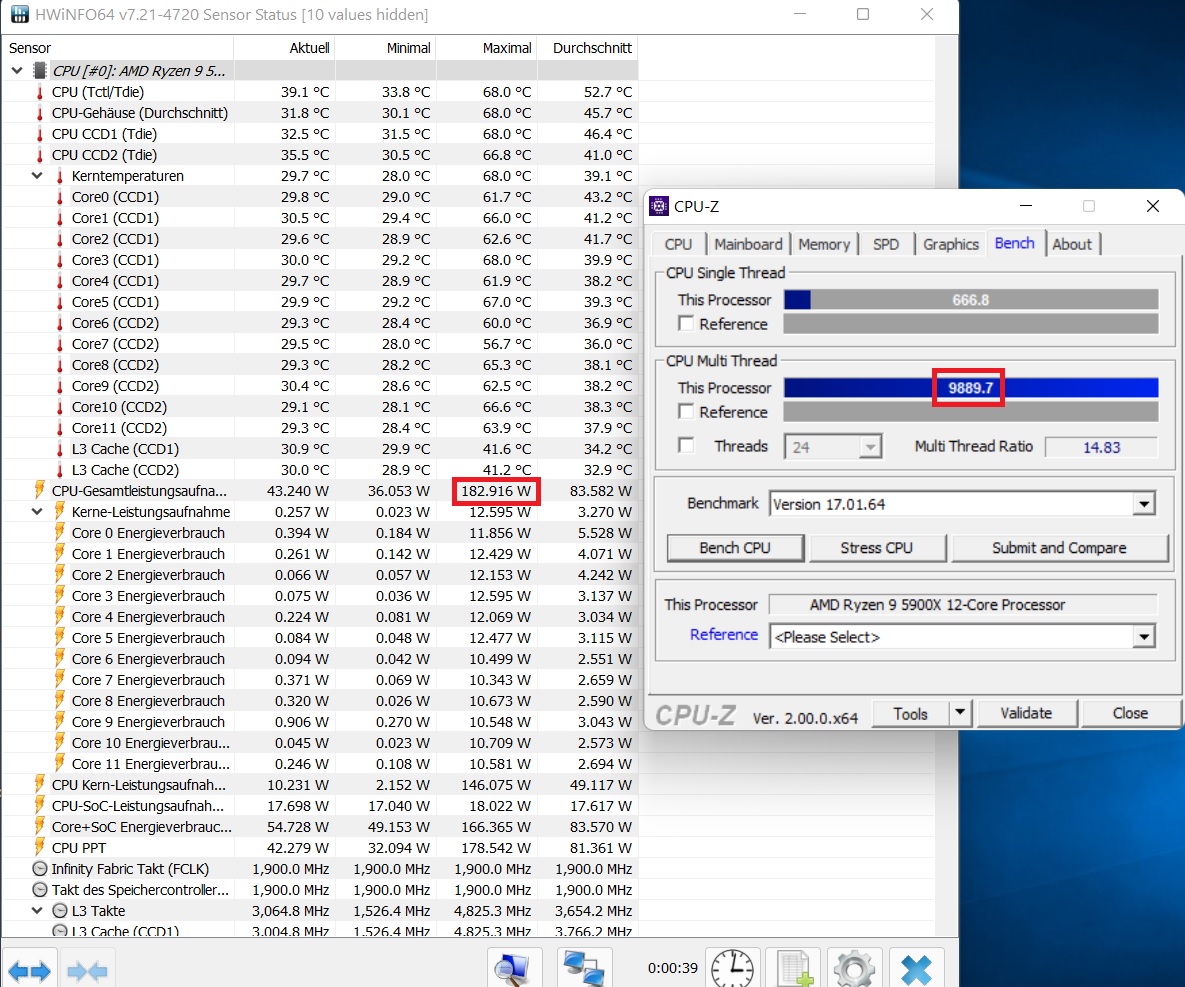Switch to the CPU tab in CPU-Z

(678, 245)
